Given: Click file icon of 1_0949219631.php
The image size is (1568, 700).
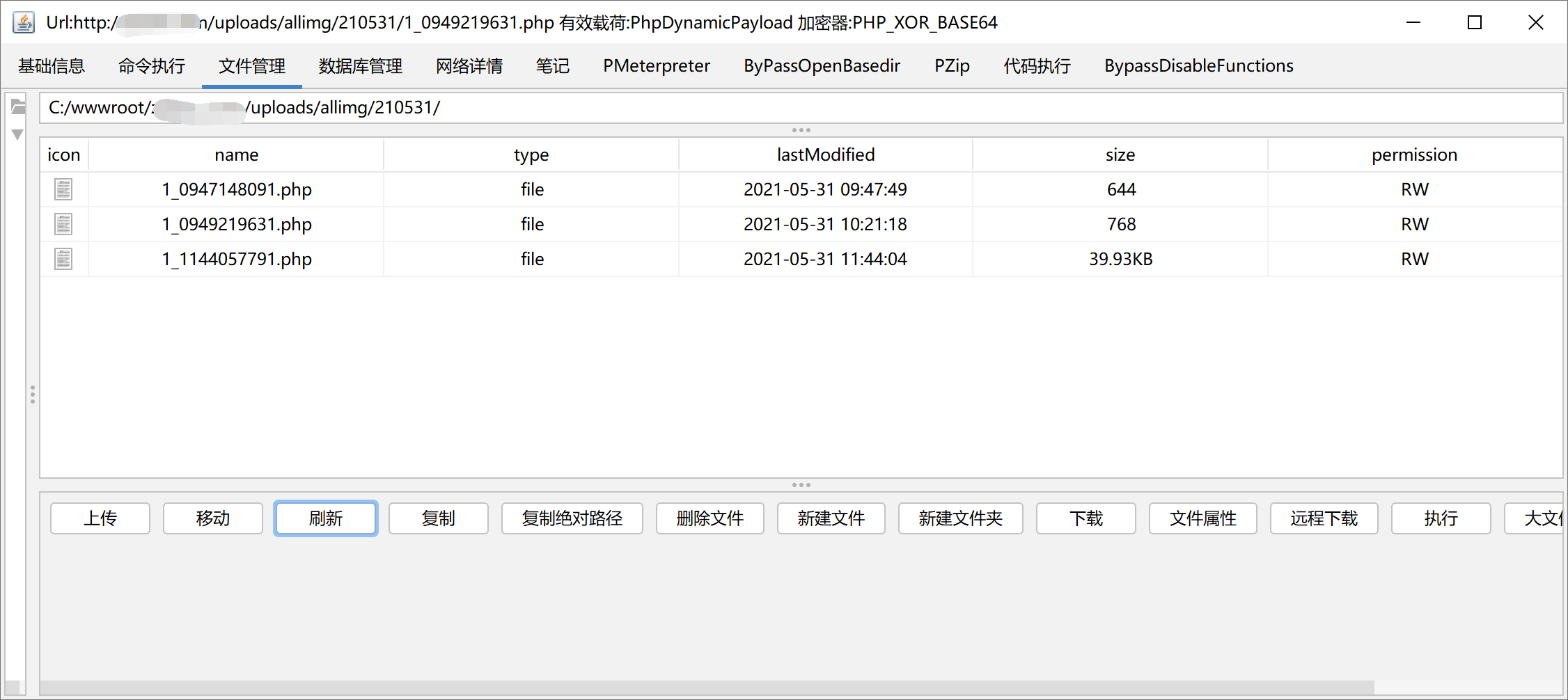Looking at the screenshot, I should (x=63, y=224).
